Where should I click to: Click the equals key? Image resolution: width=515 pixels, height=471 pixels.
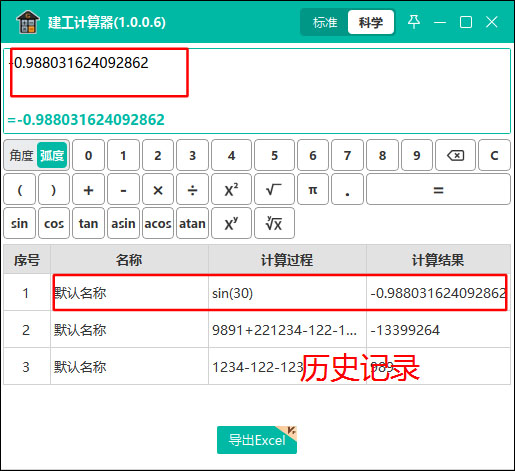coord(438,189)
